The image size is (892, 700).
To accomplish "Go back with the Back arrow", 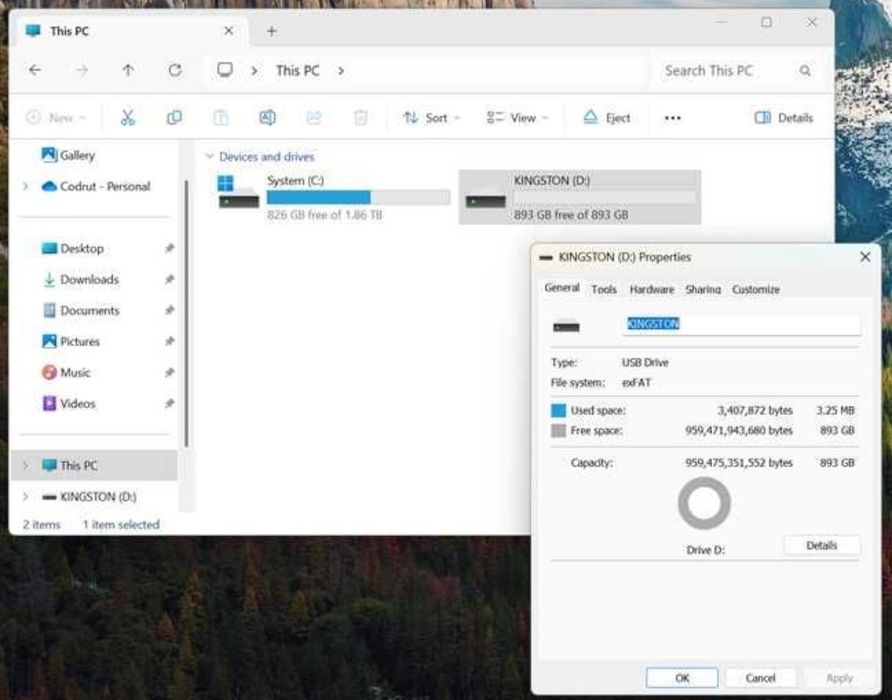I will [35, 71].
